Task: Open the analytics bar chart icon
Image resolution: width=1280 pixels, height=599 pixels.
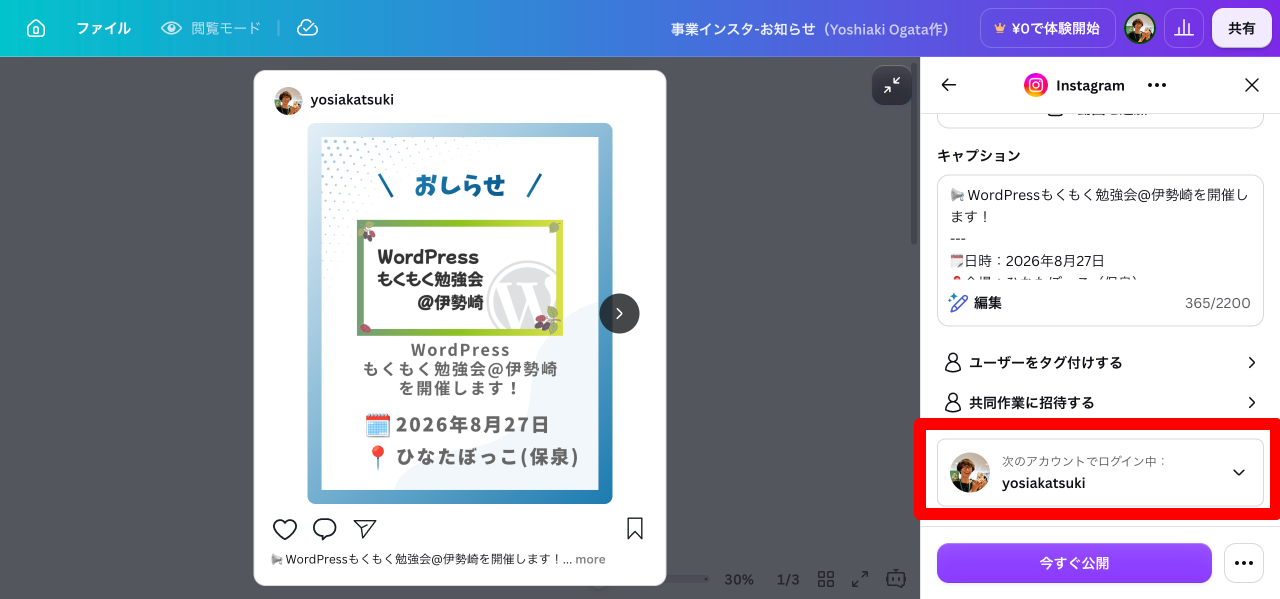Action: 1184,28
